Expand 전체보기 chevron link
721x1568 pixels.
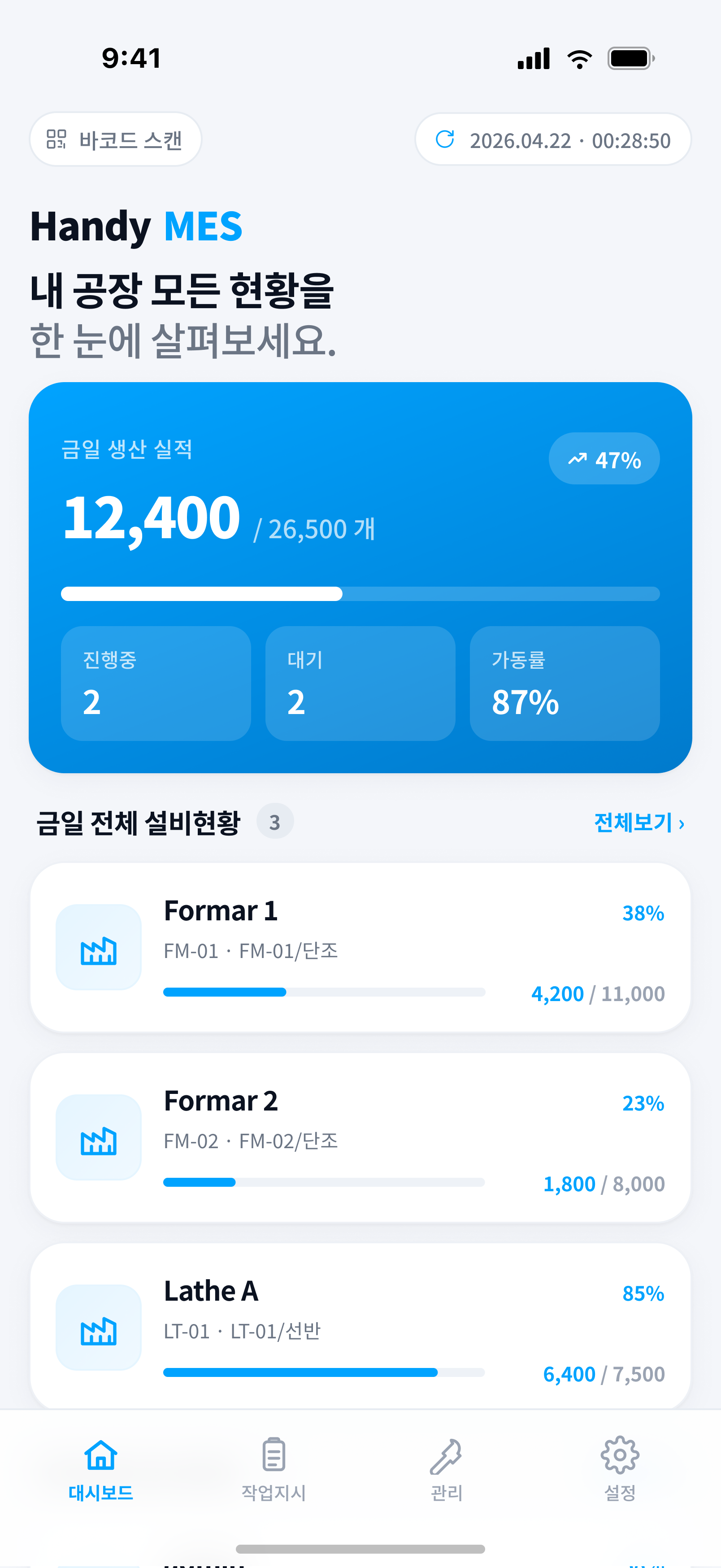pyautogui.click(x=639, y=823)
